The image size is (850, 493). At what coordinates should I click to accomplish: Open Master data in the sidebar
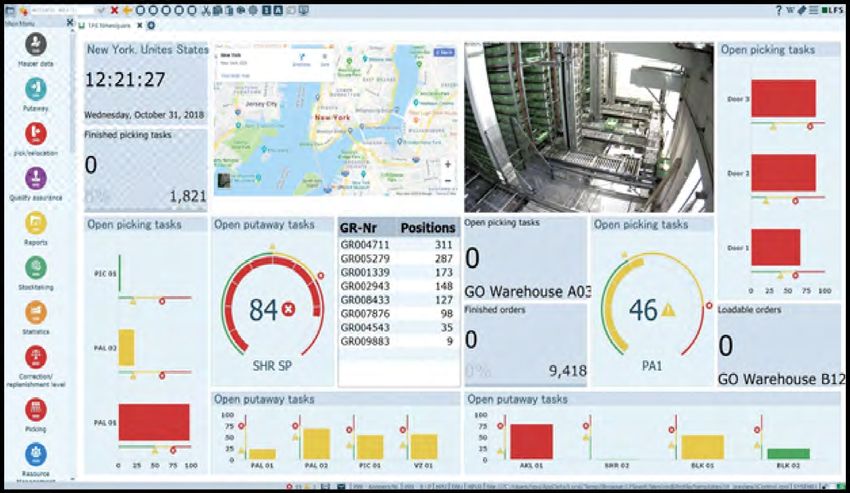pyautogui.click(x=36, y=45)
